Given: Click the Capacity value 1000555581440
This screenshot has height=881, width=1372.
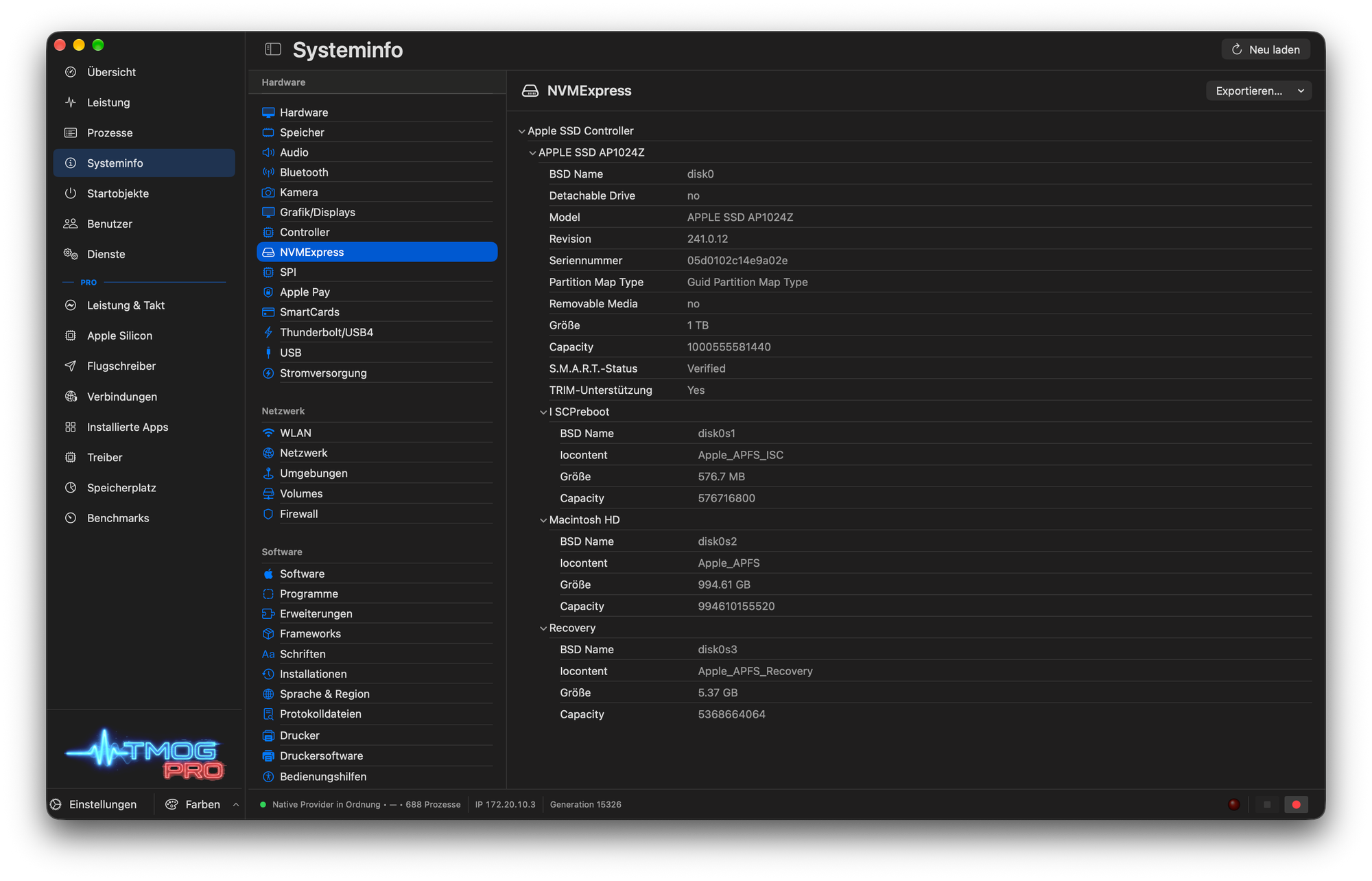Looking at the screenshot, I should [729, 347].
